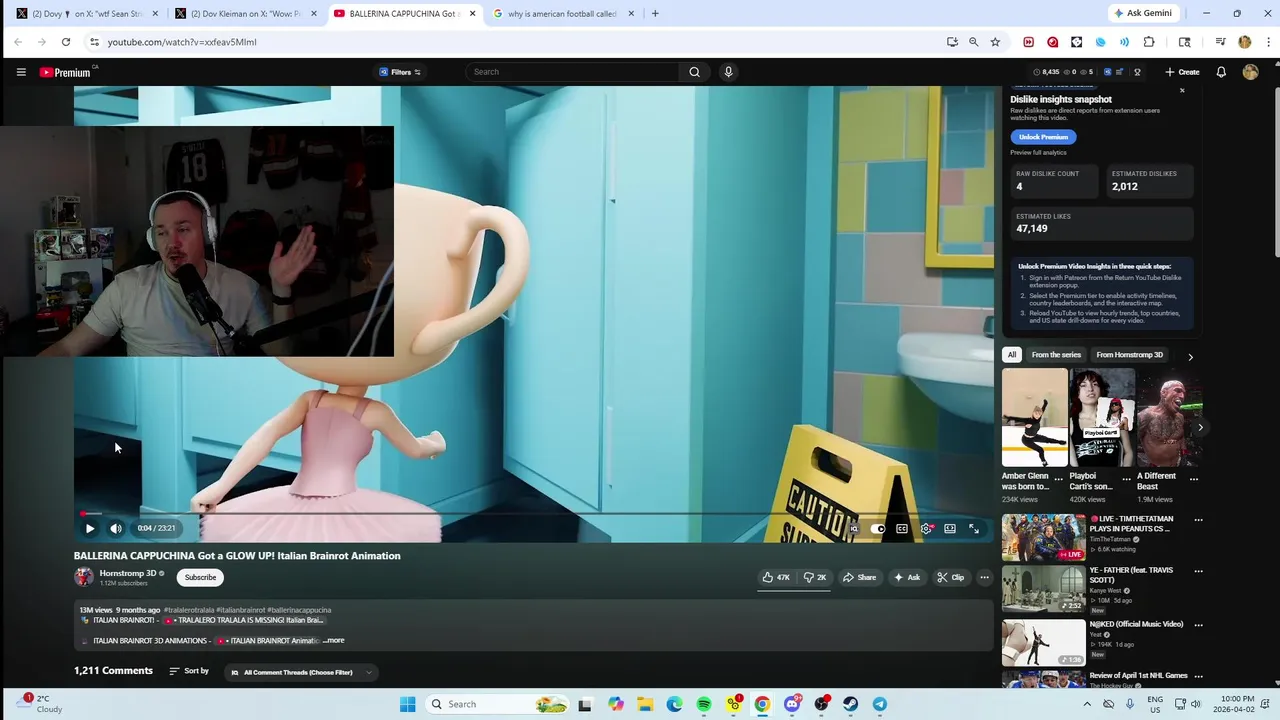Reload the page
Viewport: 1280px width, 720px height.
pos(66,42)
